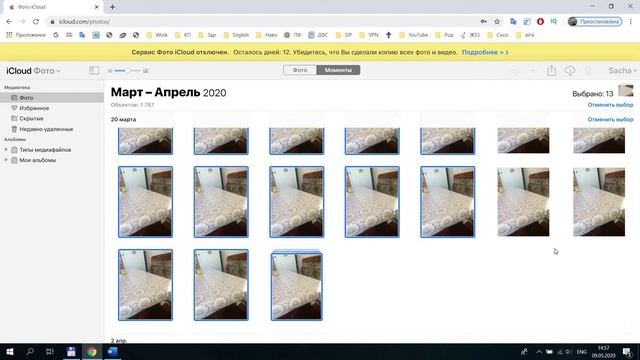Click the share/upload icon in iCloud toolbar

point(551,71)
